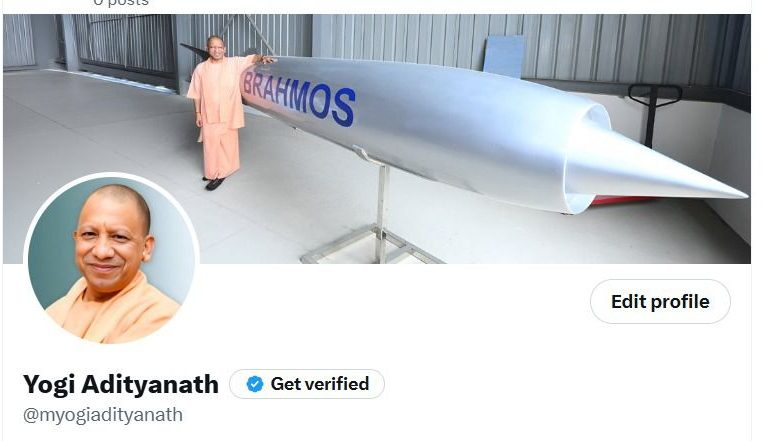Click the hangar door in banner background

(125, 45)
